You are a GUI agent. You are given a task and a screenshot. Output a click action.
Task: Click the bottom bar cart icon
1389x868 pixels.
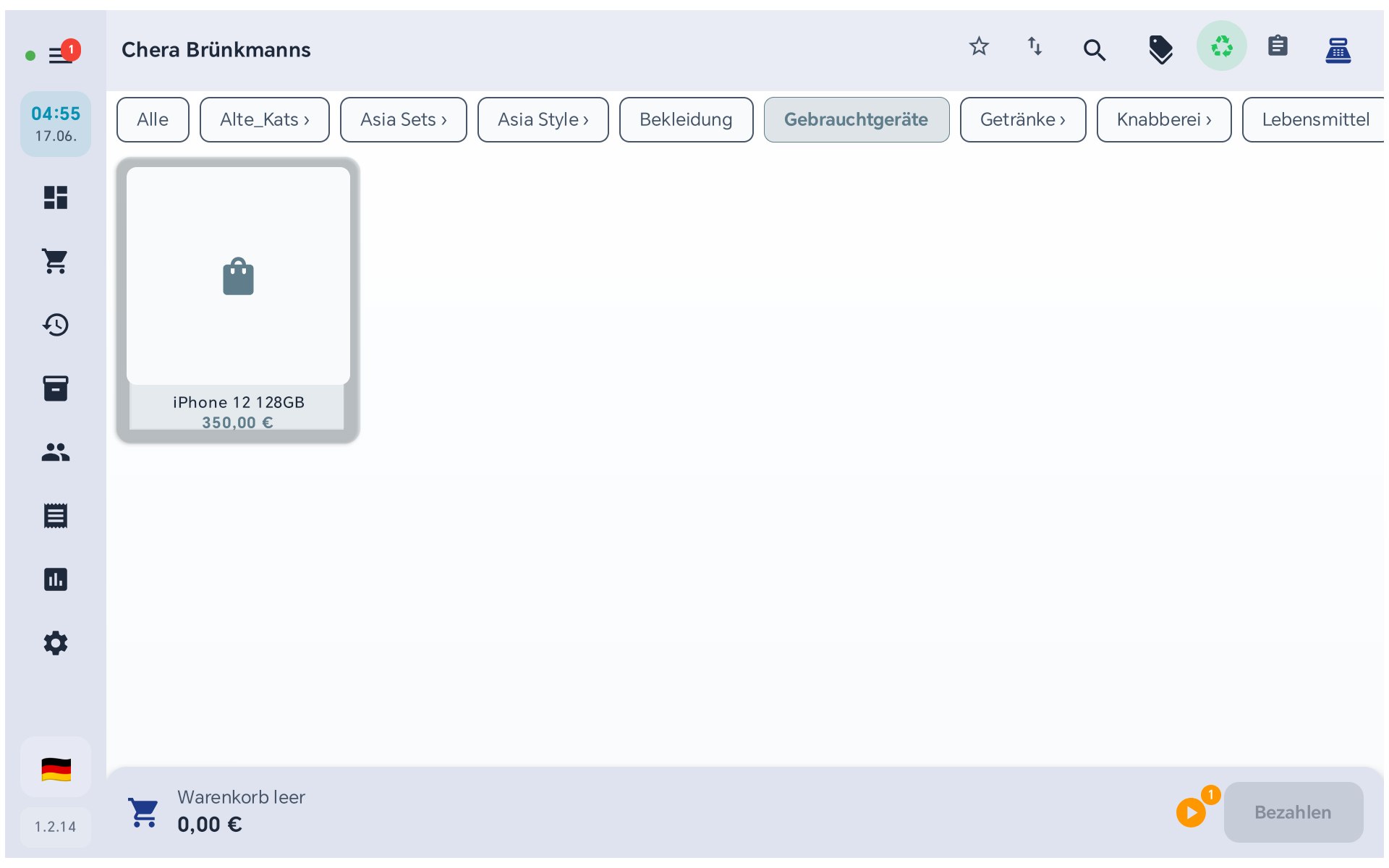pyautogui.click(x=143, y=812)
